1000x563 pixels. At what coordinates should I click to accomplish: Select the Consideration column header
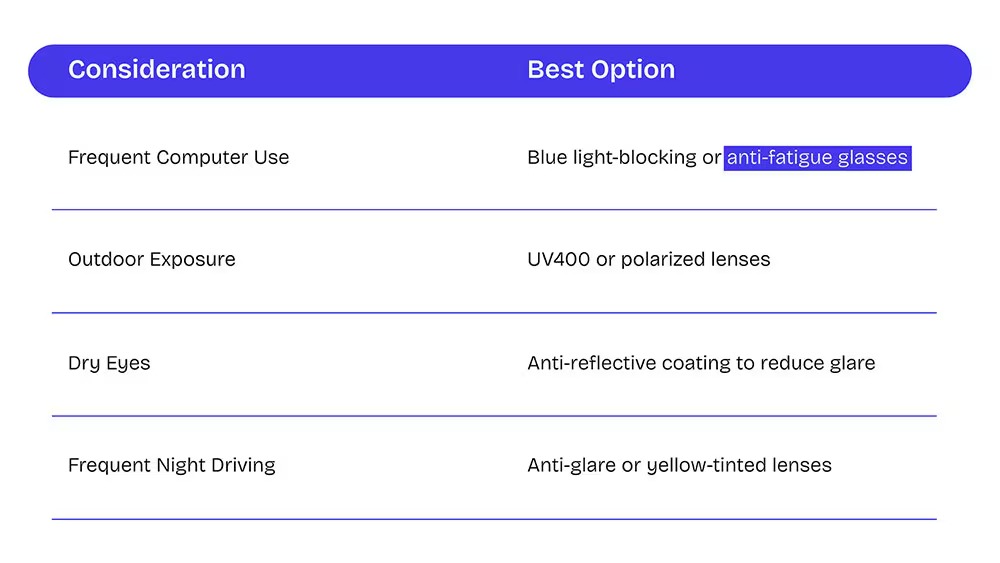point(157,69)
